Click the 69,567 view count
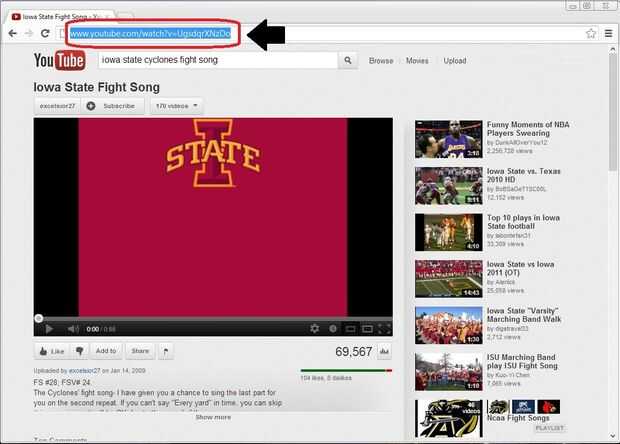 [353, 351]
